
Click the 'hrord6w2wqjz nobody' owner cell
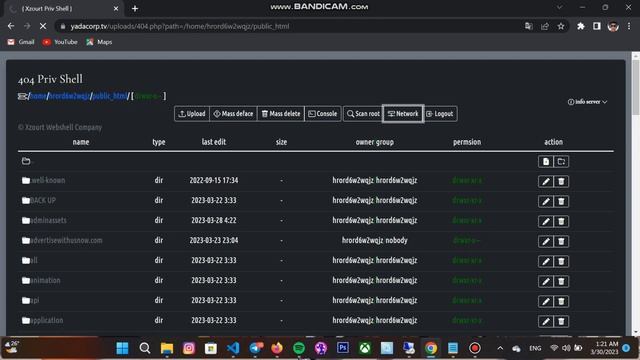click(375, 240)
